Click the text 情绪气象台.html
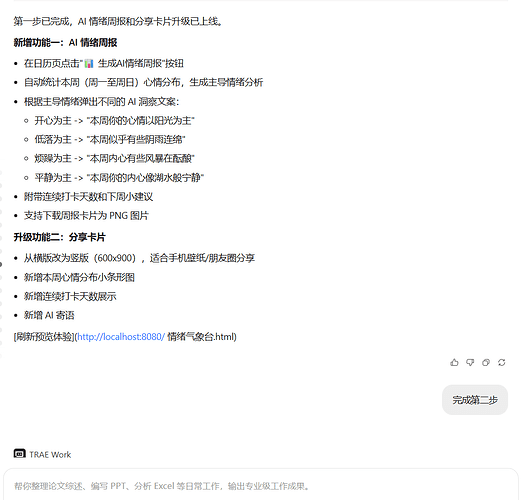 tap(202, 337)
